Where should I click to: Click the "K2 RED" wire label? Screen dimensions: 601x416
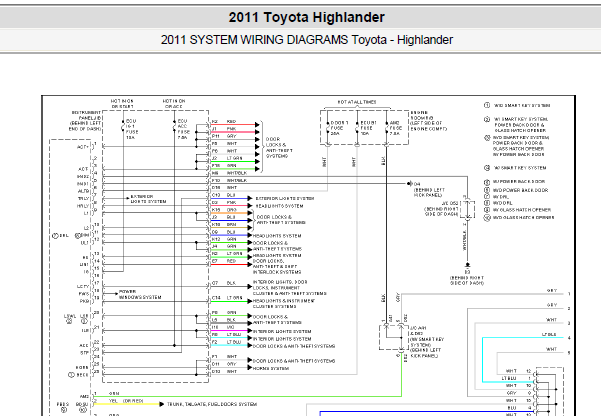tap(224, 122)
